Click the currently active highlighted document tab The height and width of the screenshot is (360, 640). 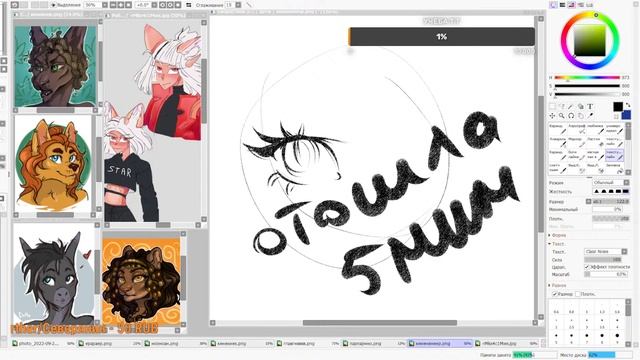pyautogui.click(x=440, y=344)
